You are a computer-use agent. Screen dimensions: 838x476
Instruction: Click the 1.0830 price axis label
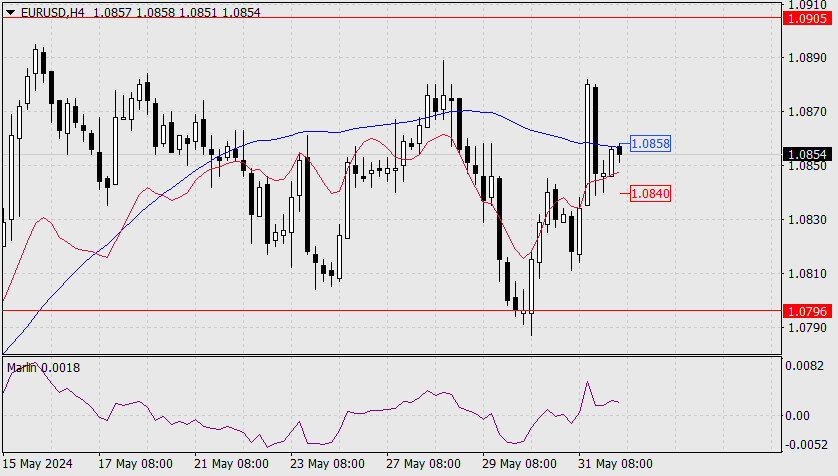(807, 220)
